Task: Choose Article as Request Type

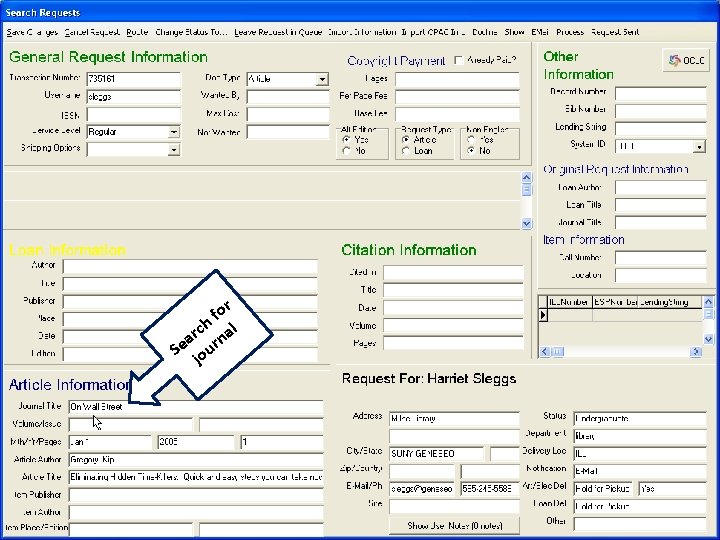Action: coord(405,140)
